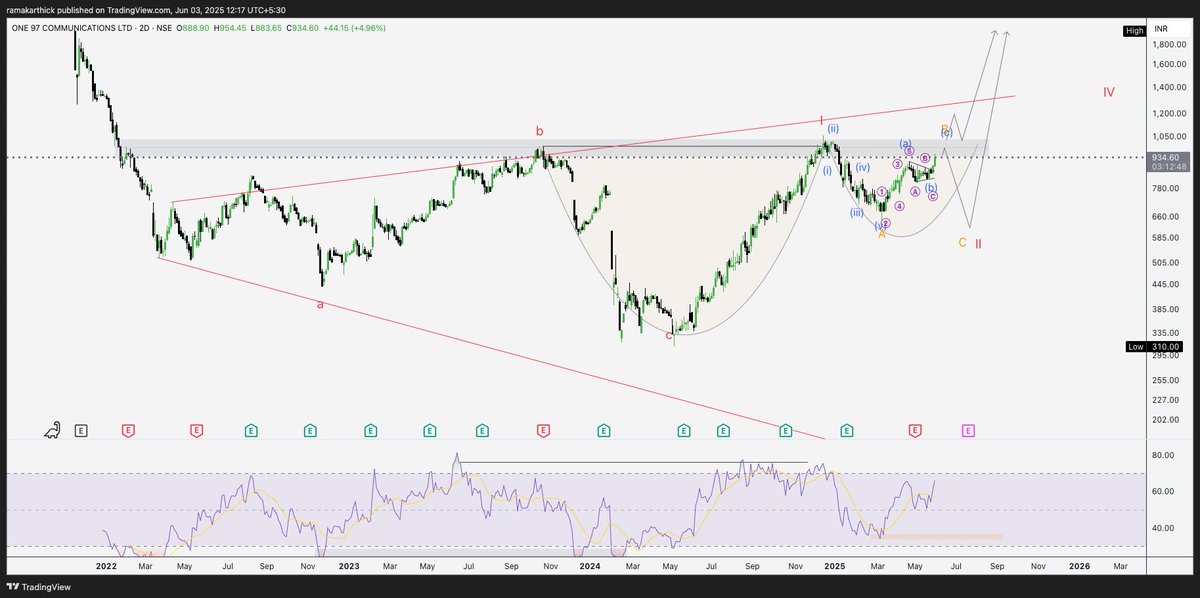Screen dimensions: 1200x598
Task: Click the 585.00 price axis value
Action: (x=1165, y=238)
